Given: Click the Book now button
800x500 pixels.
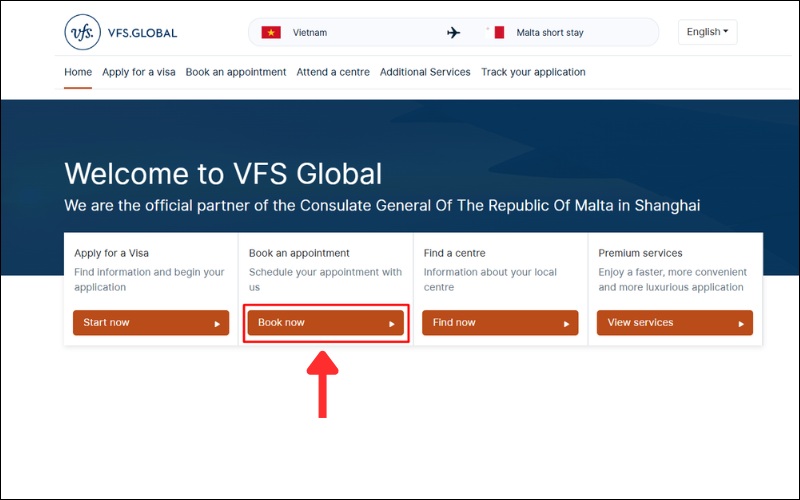Looking at the screenshot, I should 326,322.
